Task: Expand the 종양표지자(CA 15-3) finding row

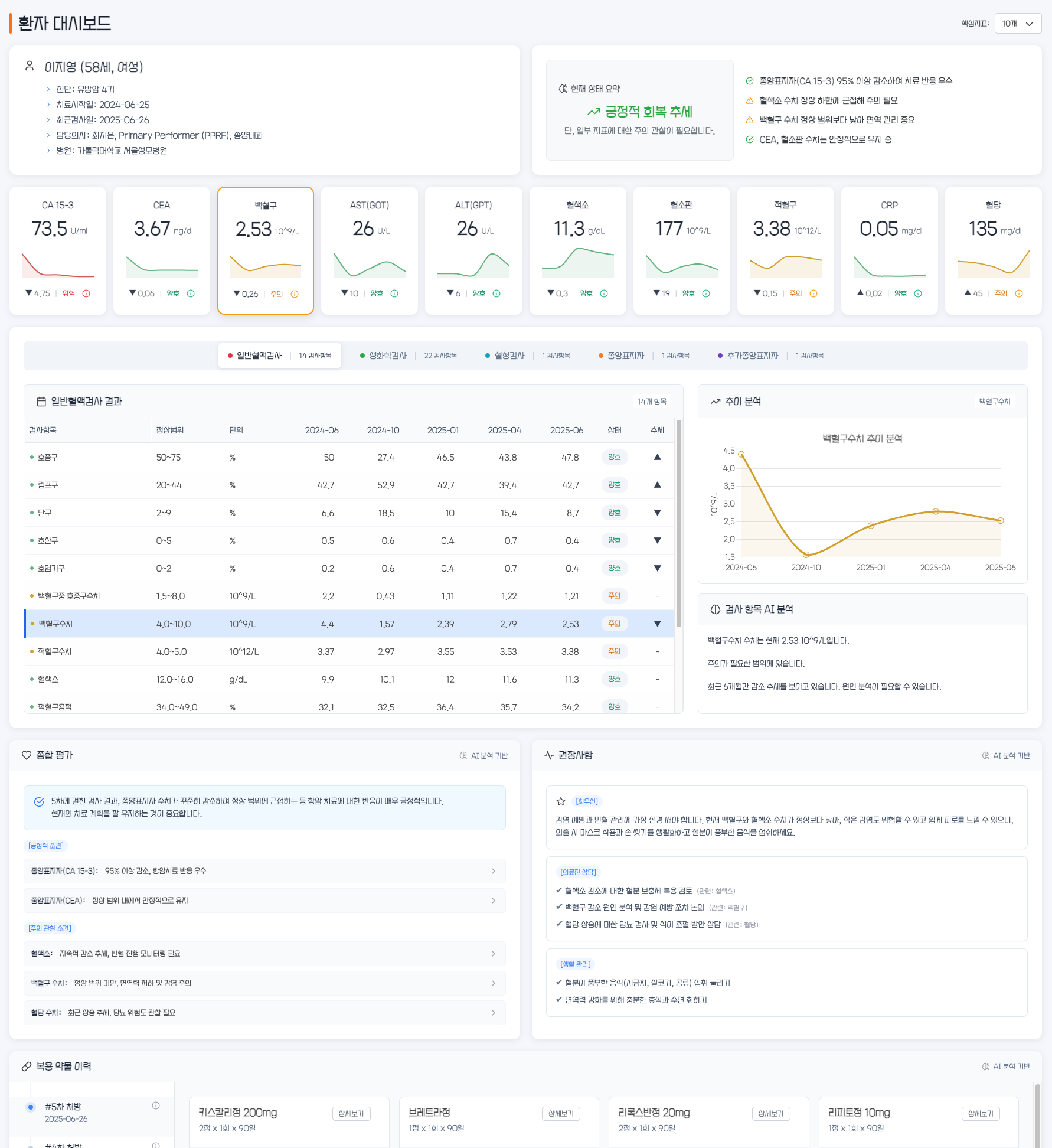Action: (x=264, y=871)
